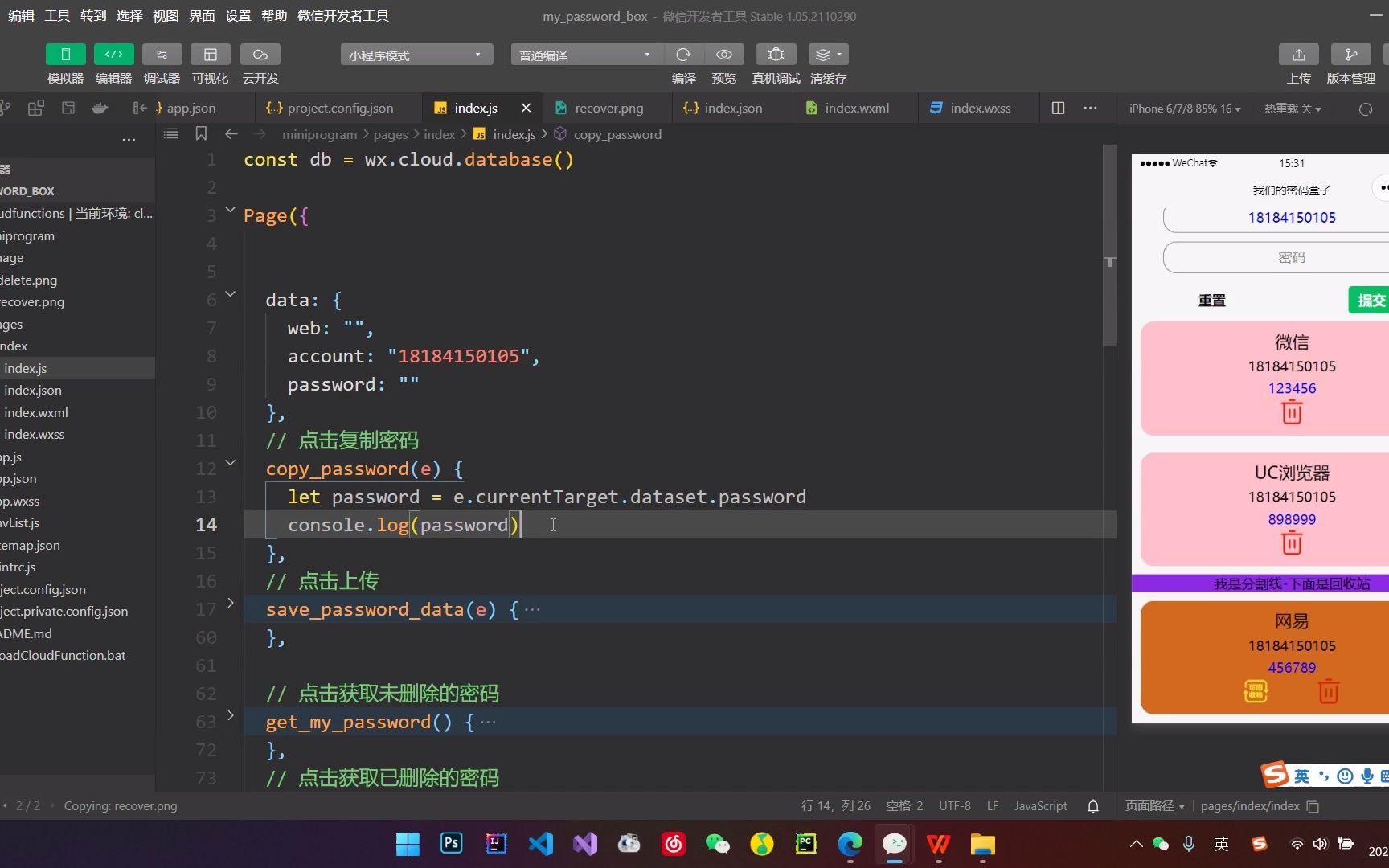Click the green 提交 button
This screenshot has height=868, width=1389.
pos(1369,301)
